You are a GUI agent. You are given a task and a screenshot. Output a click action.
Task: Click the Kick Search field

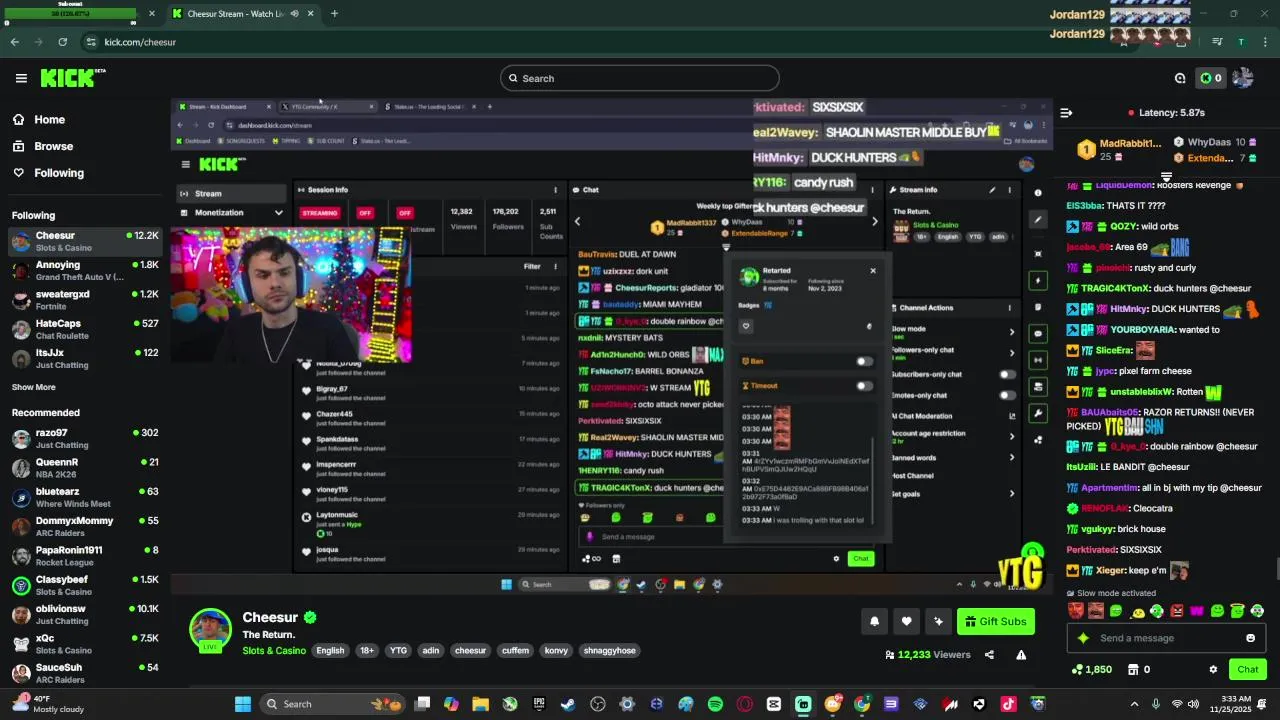point(640,78)
